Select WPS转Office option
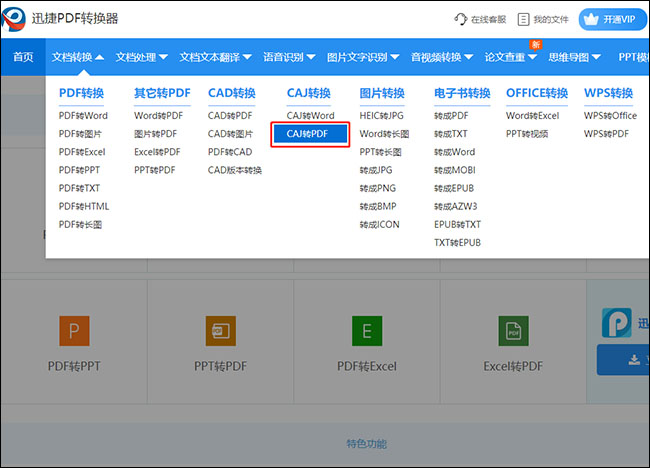This screenshot has width=650, height=468. coord(610,116)
